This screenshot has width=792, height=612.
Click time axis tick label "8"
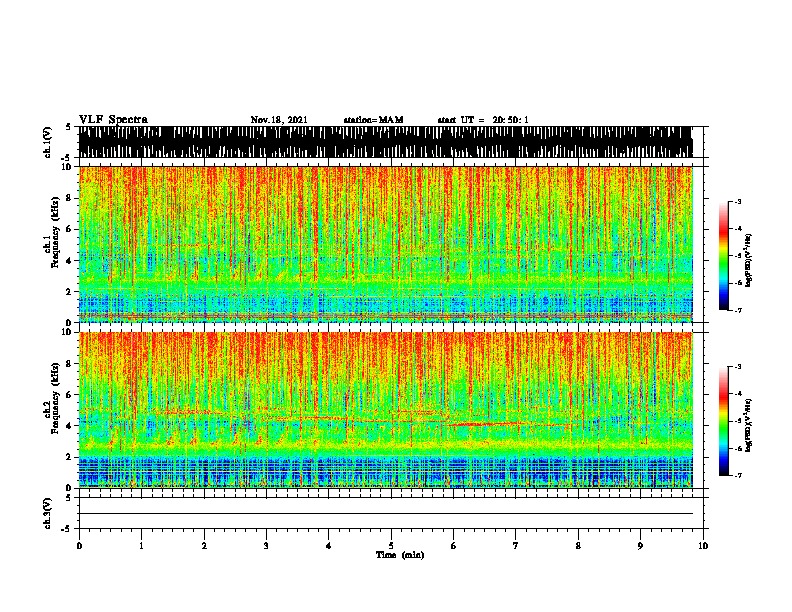click(x=578, y=546)
